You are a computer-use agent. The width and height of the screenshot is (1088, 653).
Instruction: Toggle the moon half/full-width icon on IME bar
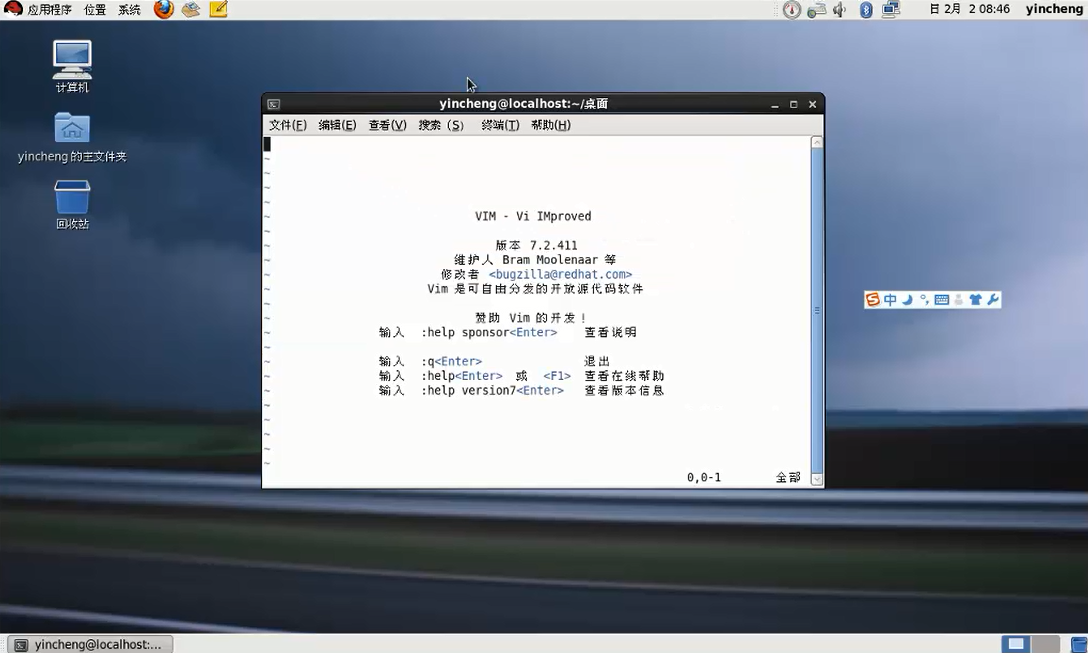click(907, 299)
